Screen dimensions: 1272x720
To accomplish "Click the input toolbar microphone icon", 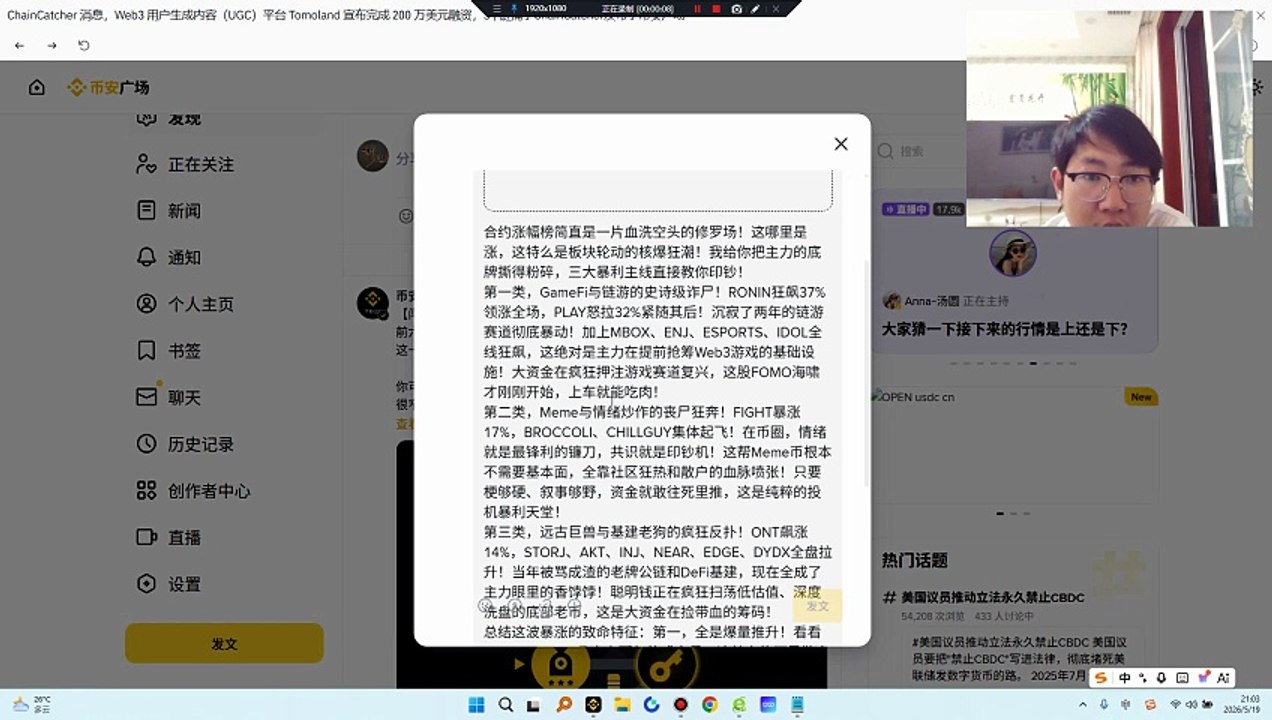I will point(1161,678).
